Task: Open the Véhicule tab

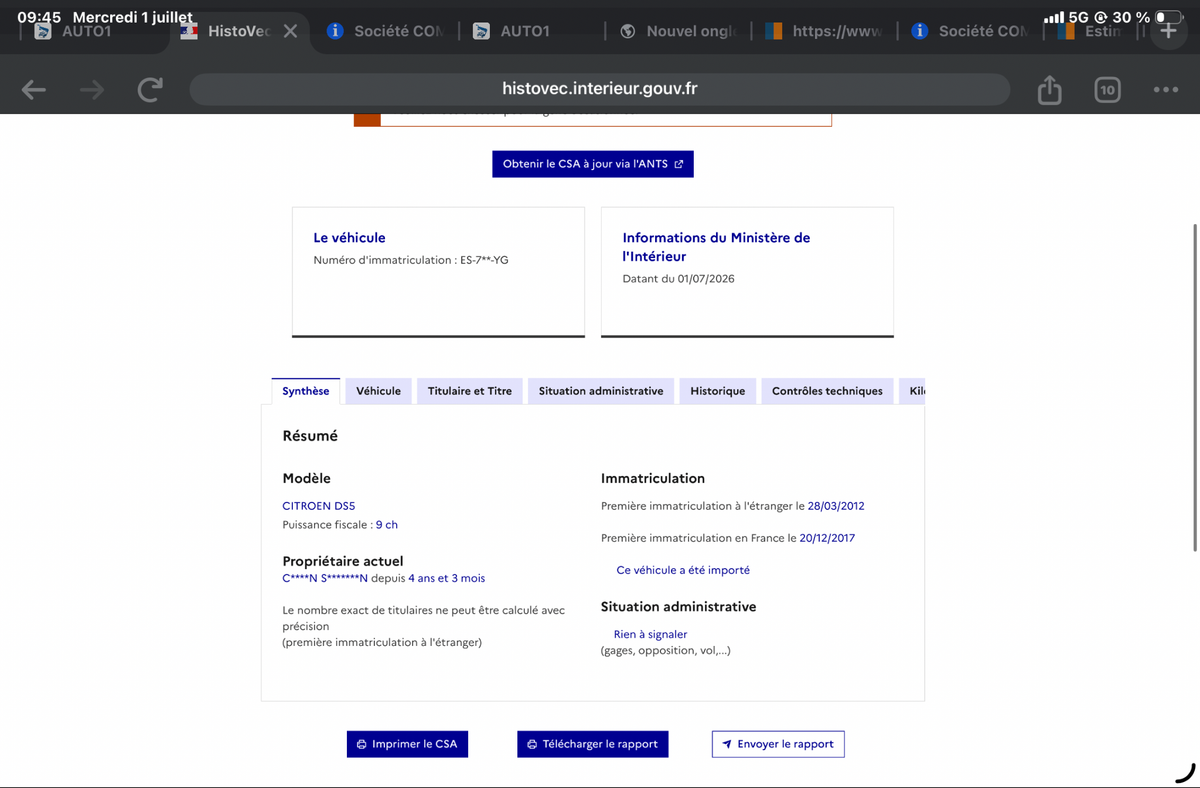Action: click(x=379, y=391)
